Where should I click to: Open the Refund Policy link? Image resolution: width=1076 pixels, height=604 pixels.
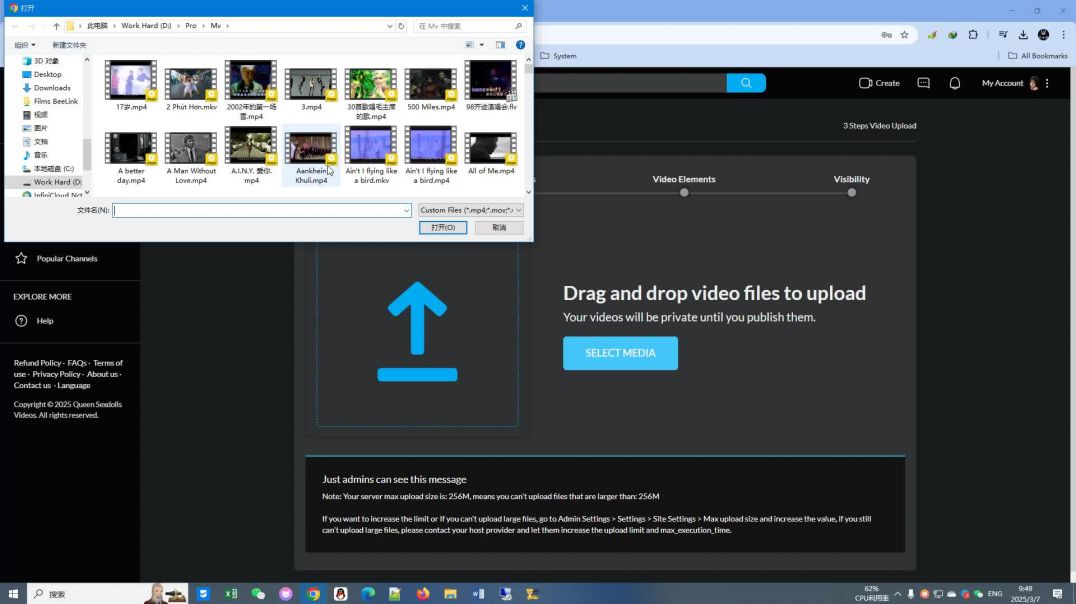point(37,362)
